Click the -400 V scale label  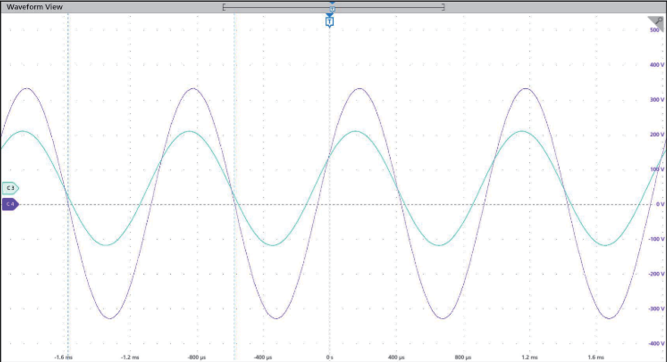656,344
